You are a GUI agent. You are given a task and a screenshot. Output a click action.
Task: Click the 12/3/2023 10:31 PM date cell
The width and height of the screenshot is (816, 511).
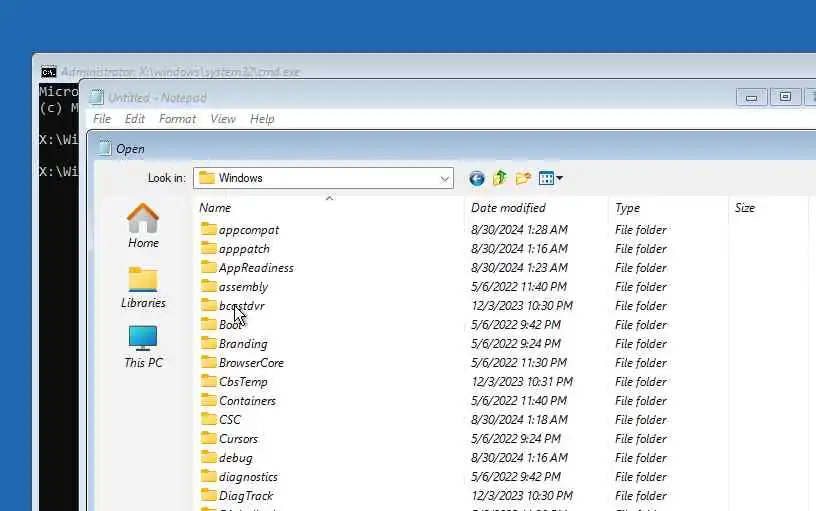pyautogui.click(x=522, y=381)
